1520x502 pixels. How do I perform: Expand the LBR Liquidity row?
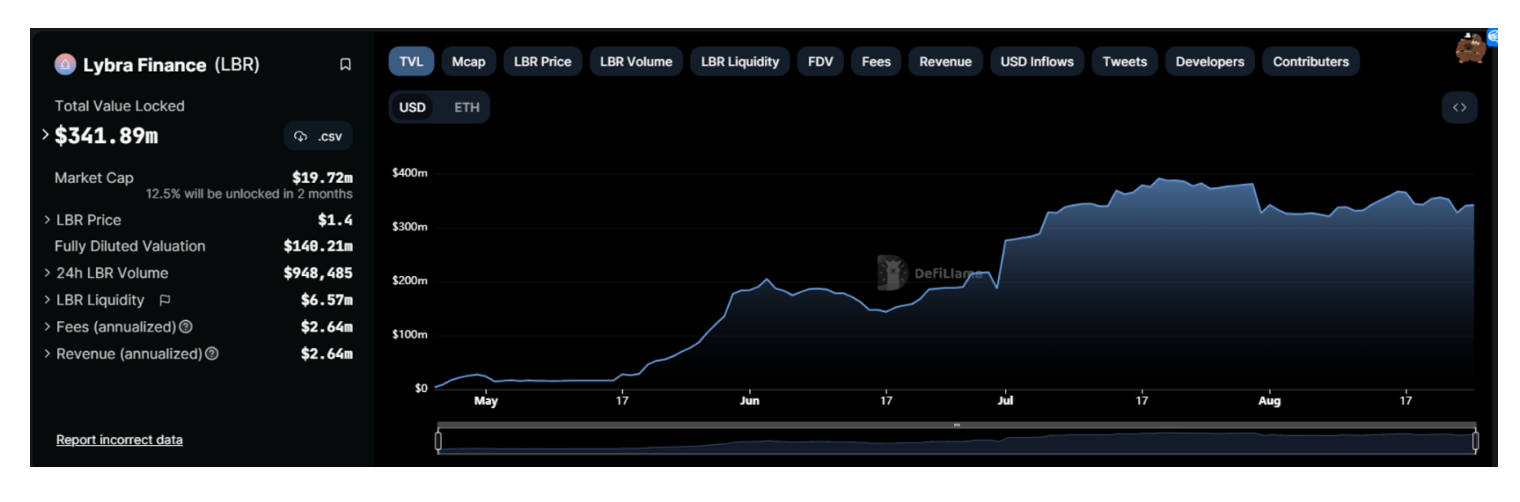(47, 300)
